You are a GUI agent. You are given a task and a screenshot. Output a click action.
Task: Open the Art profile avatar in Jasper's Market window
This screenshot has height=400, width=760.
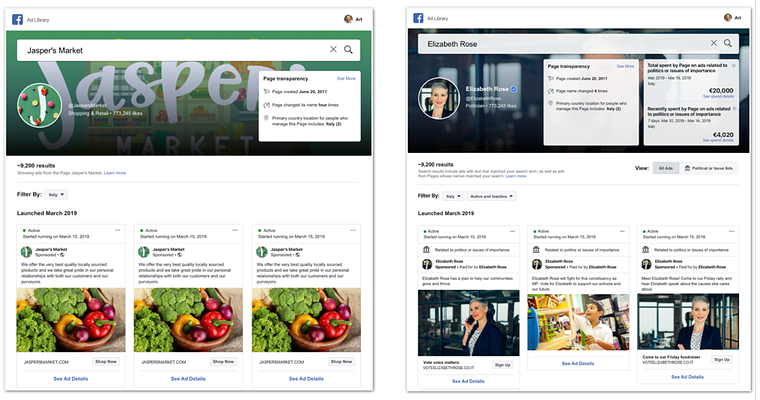click(x=348, y=19)
